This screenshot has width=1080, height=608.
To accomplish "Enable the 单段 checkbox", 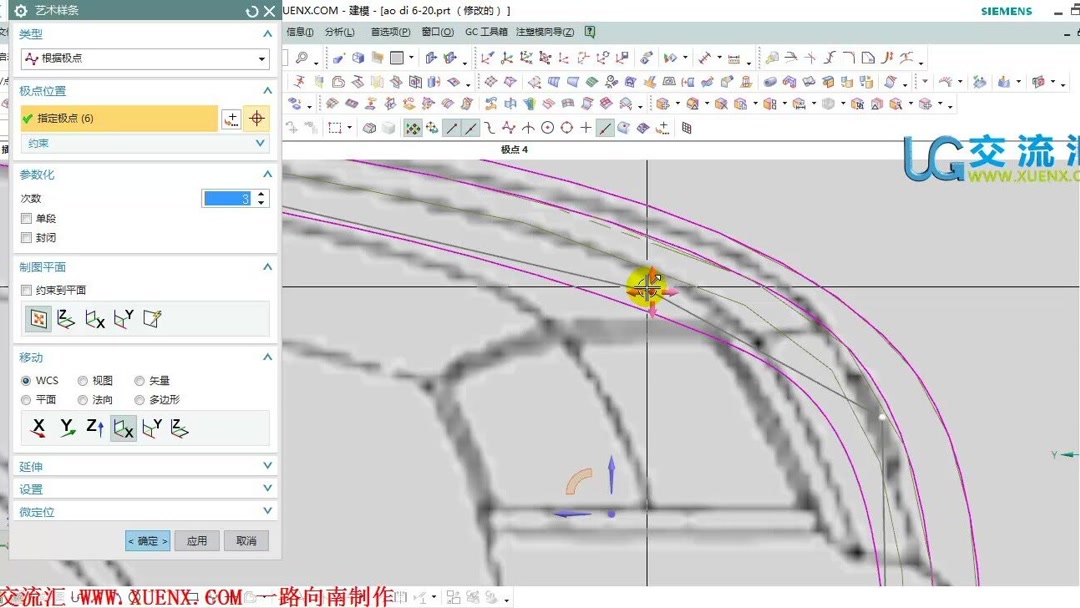I will [26, 218].
